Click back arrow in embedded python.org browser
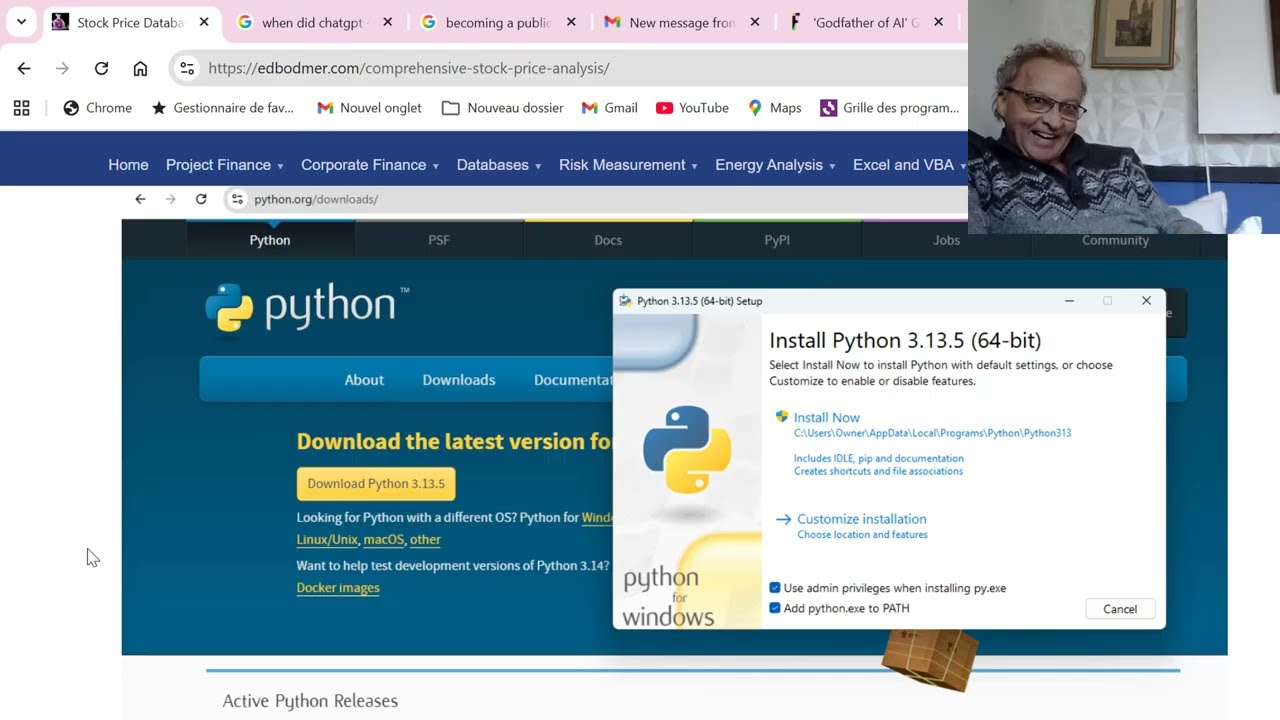The height and width of the screenshot is (720, 1280). (140, 199)
